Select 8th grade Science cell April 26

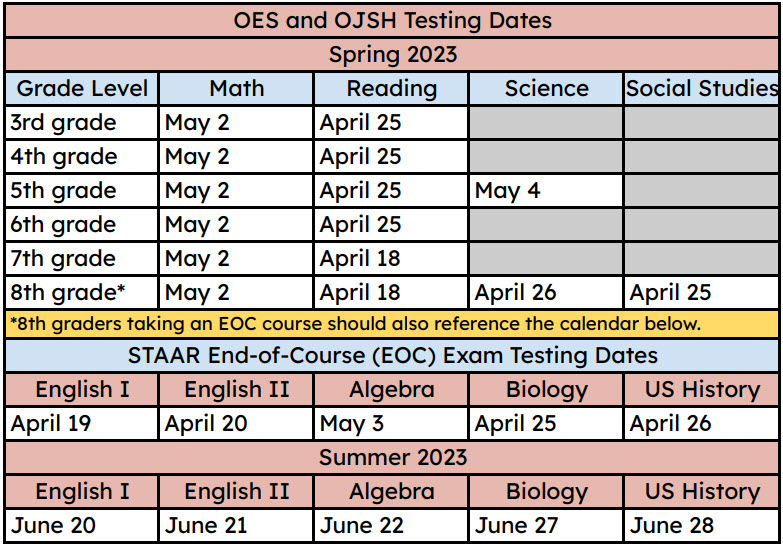546,292
